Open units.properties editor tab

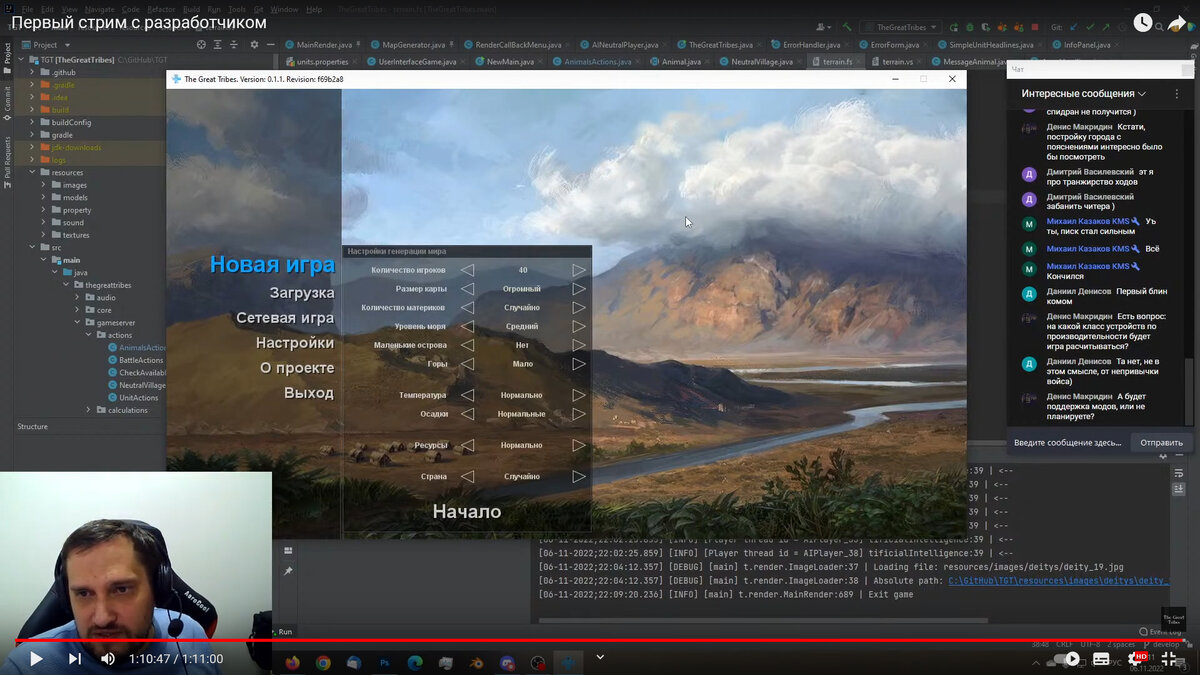[x=317, y=62]
